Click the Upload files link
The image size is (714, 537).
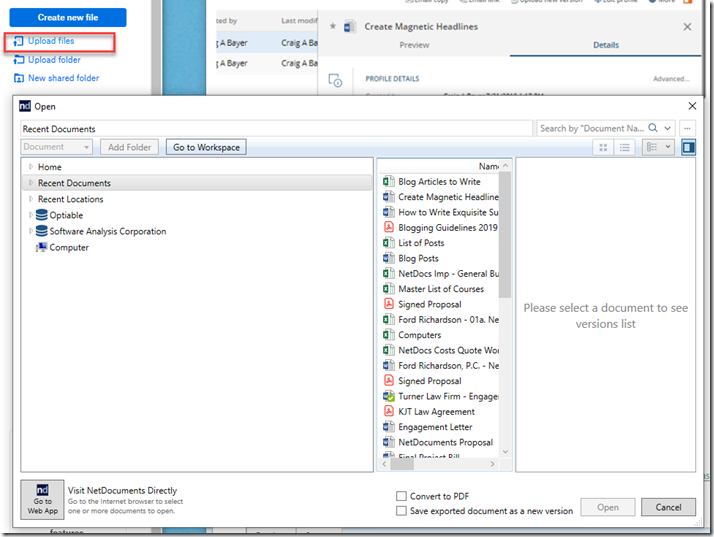coord(51,41)
